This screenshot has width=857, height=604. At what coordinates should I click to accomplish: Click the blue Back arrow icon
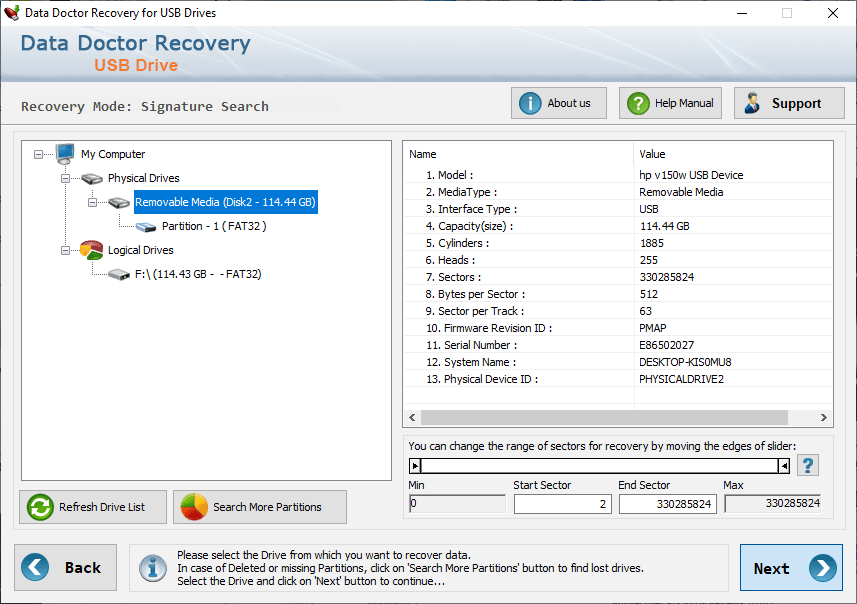pos(35,567)
